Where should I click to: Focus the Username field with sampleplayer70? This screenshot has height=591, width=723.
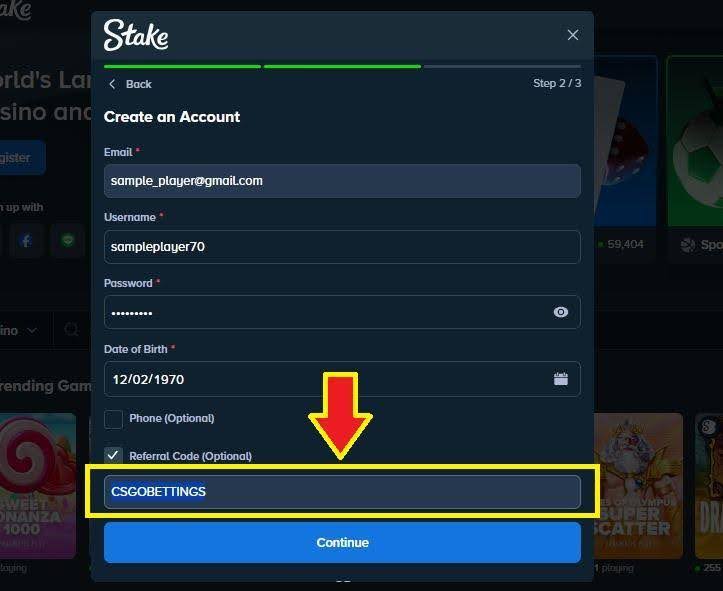tap(342, 247)
